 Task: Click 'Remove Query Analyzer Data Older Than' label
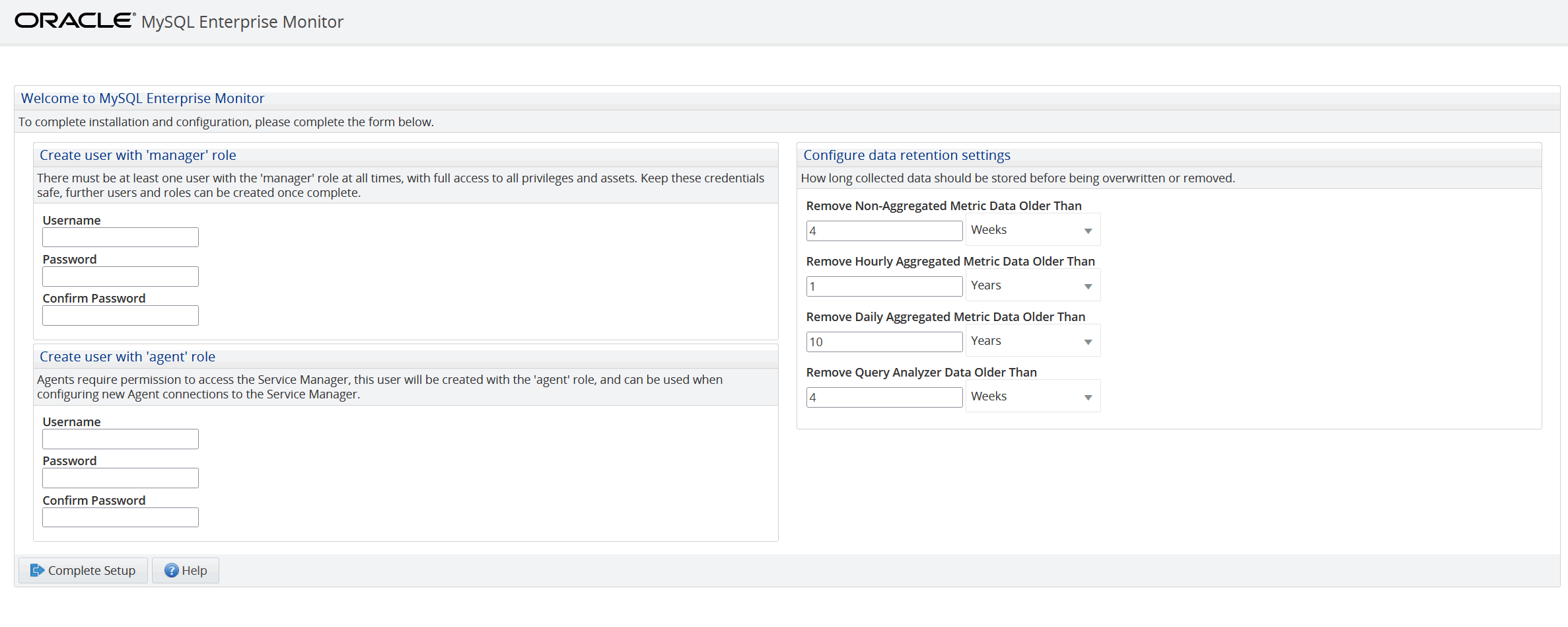point(921,373)
